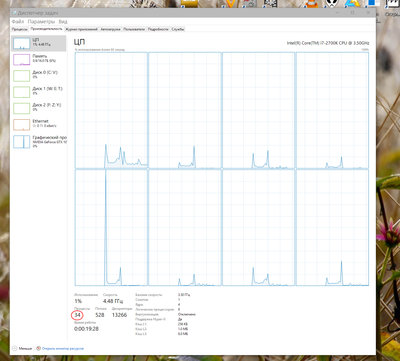Click Открыть монитор ресурсов link
Image resolution: width=400 pixels, height=361 pixels.
point(63,348)
